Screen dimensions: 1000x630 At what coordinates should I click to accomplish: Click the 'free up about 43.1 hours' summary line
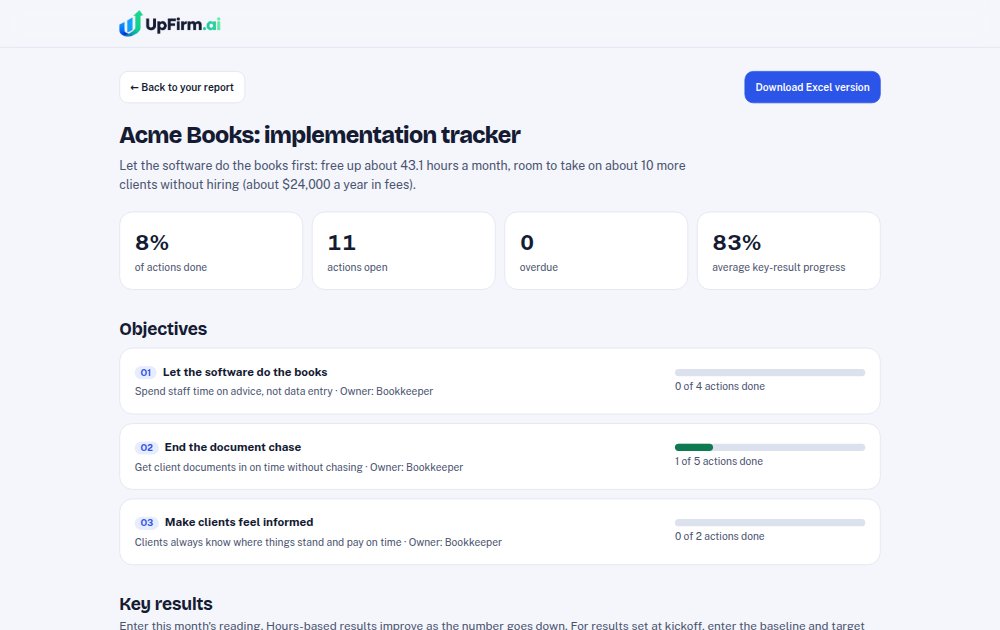[402, 175]
